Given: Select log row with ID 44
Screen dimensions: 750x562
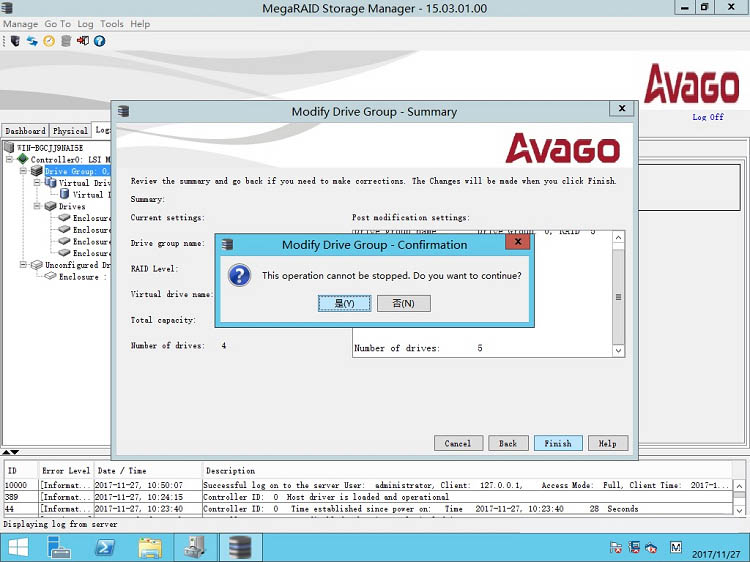Looking at the screenshot, I should [368, 508].
